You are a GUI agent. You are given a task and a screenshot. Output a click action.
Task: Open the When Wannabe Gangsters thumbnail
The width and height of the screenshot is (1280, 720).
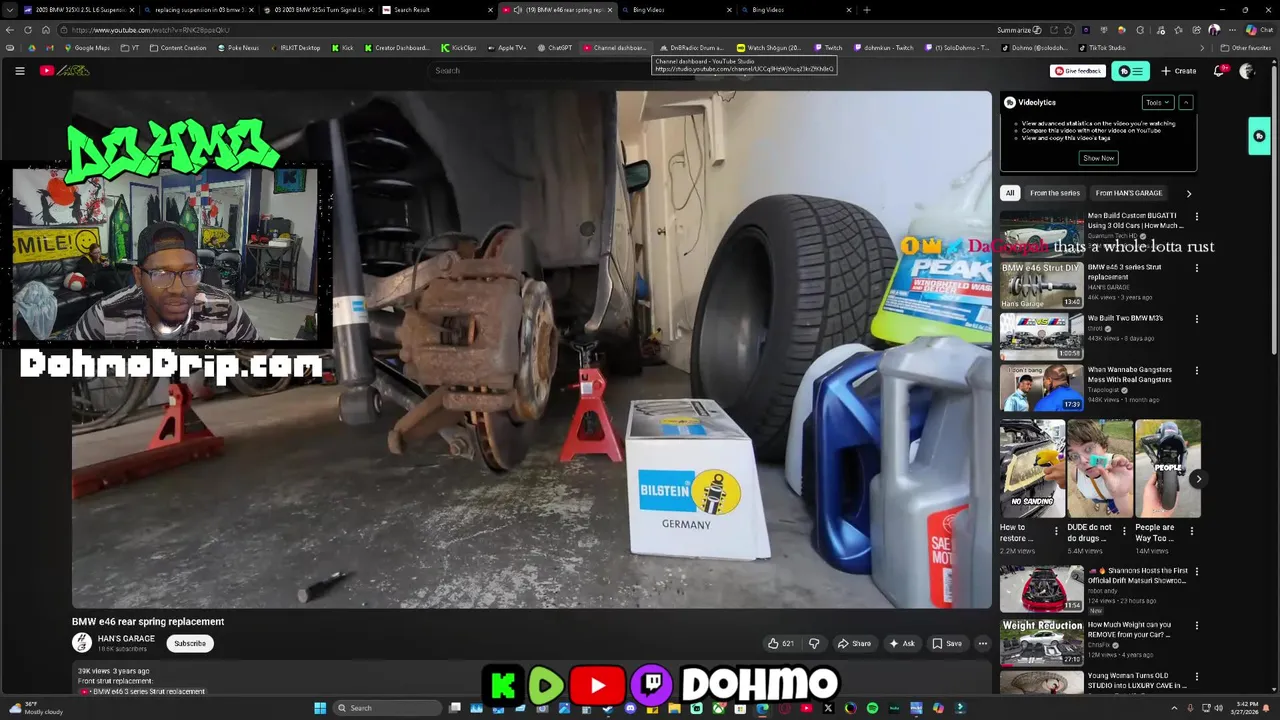tap(1042, 388)
